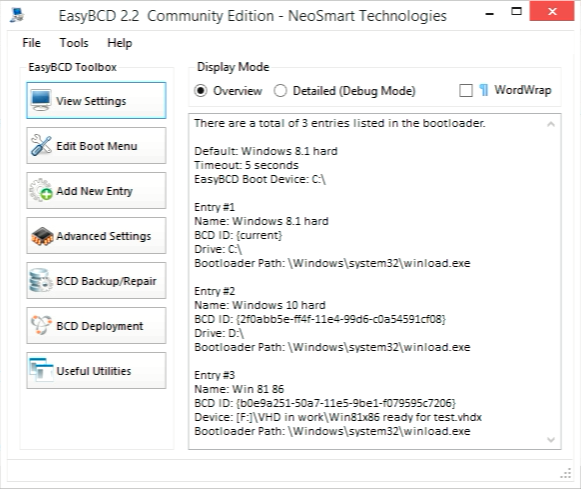The image size is (581, 489).
Task: Open the Help menu
Action: point(119,43)
